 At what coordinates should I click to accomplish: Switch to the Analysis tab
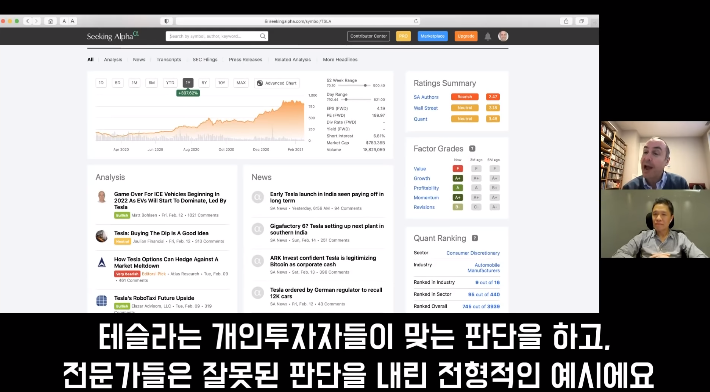(x=113, y=59)
